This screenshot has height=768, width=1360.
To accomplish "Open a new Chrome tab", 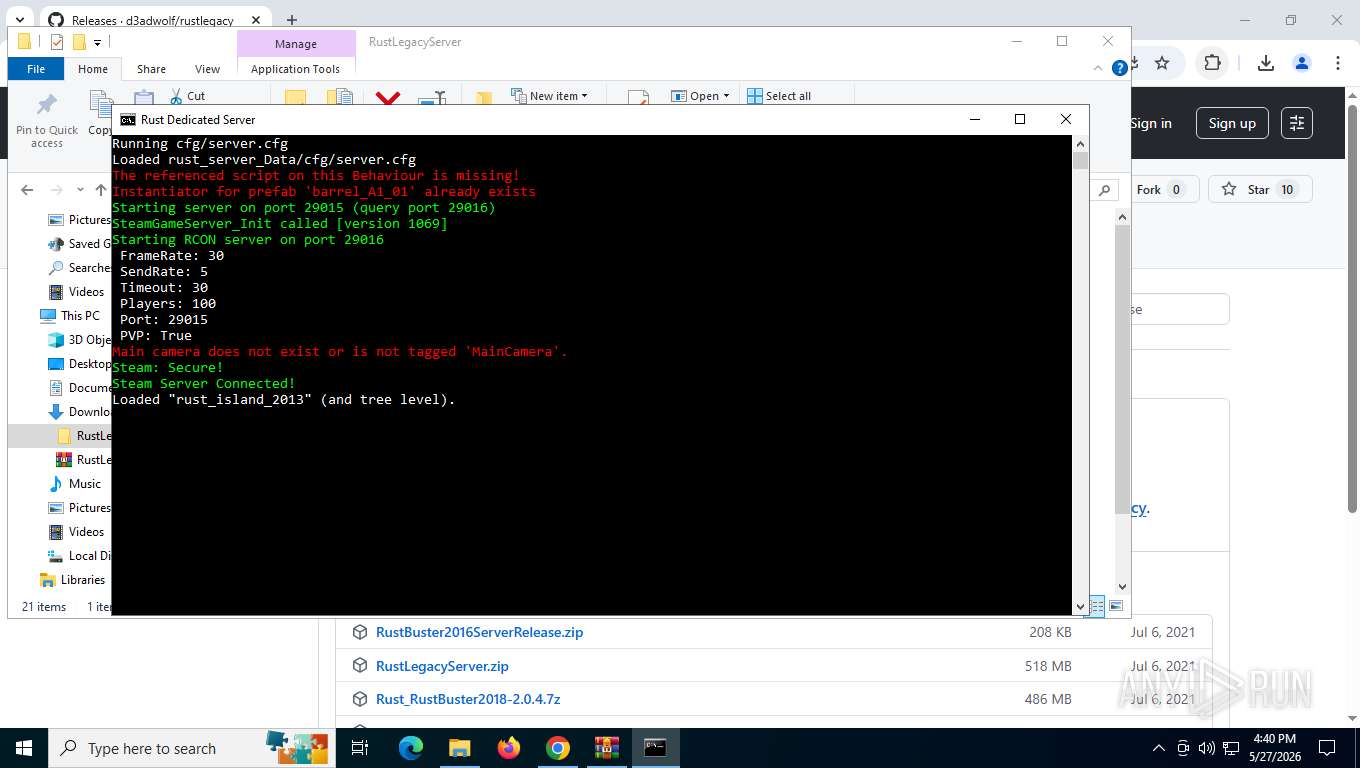I will coord(292,20).
